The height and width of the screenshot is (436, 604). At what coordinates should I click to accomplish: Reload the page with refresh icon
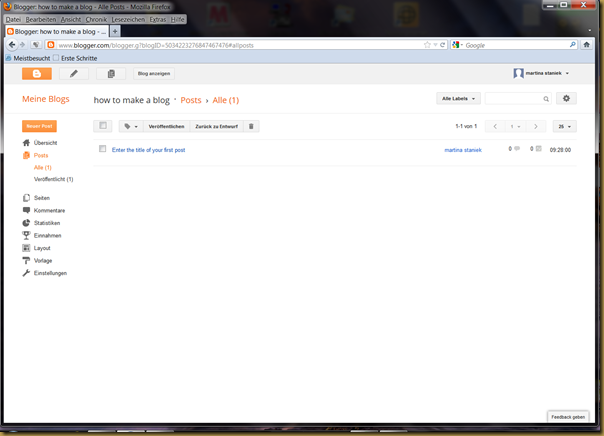click(443, 45)
